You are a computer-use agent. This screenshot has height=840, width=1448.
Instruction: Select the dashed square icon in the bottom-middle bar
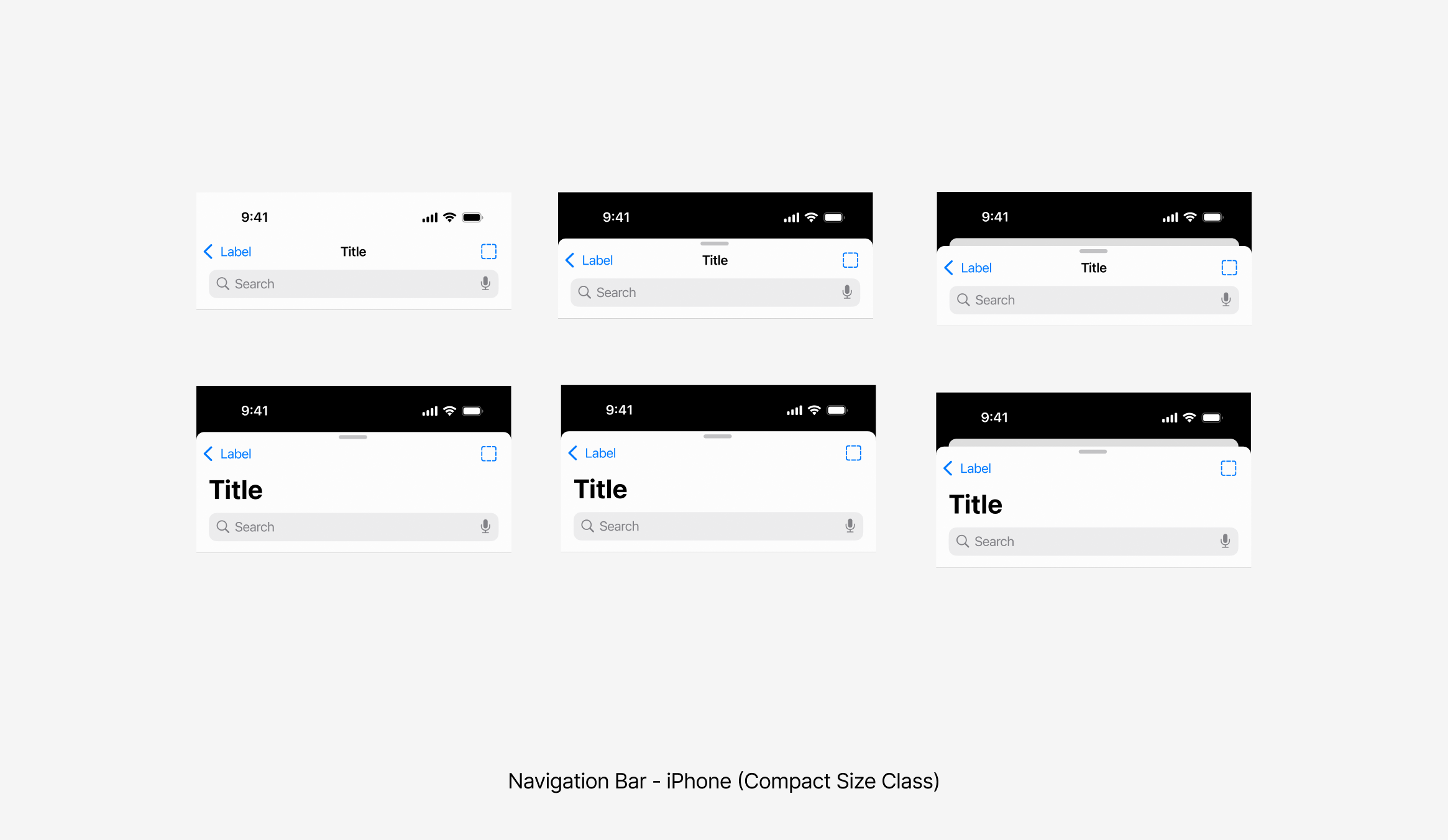click(853, 453)
